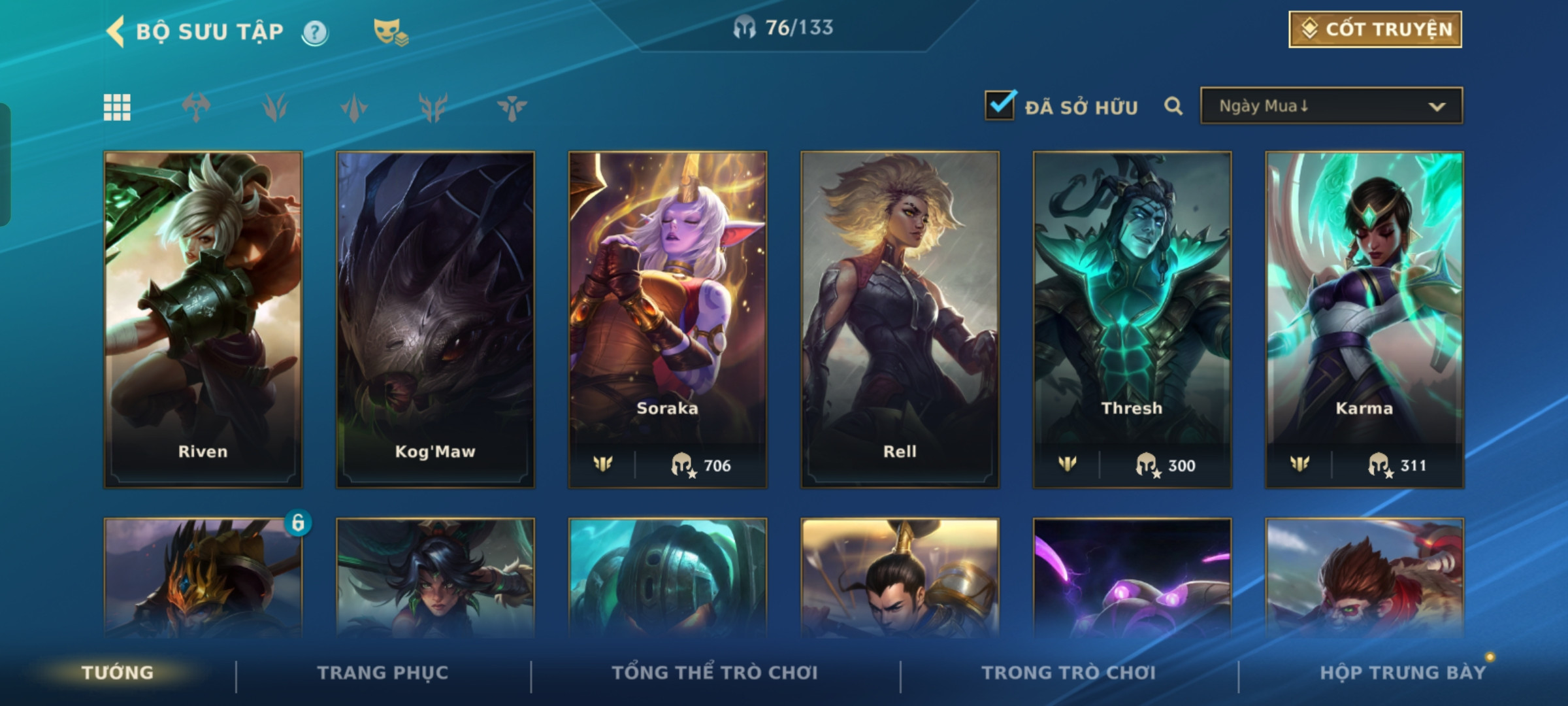
Task: Open the Tổng Thể Trò Chơi tab
Action: pyautogui.click(x=715, y=673)
